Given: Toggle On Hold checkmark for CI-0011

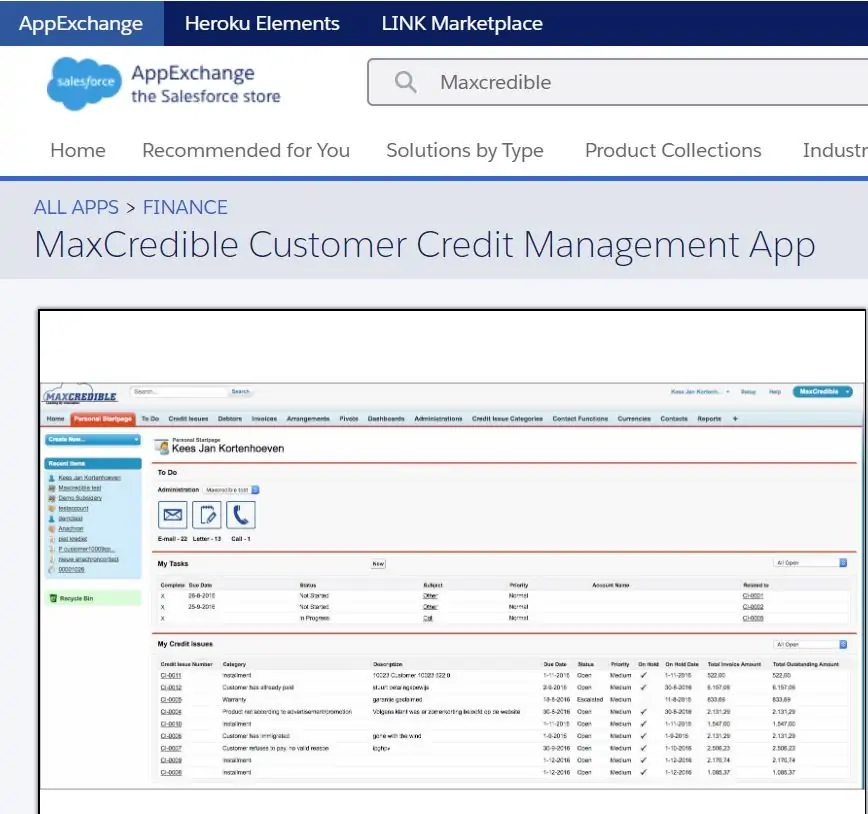Looking at the screenshot, I should (644, 675).
